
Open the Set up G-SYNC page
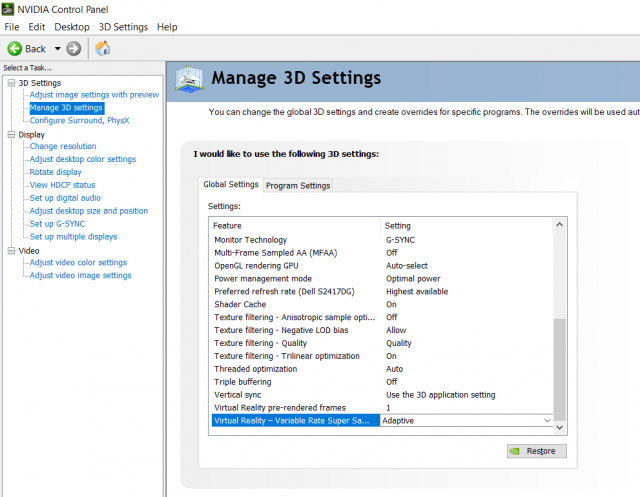[57, 224]
